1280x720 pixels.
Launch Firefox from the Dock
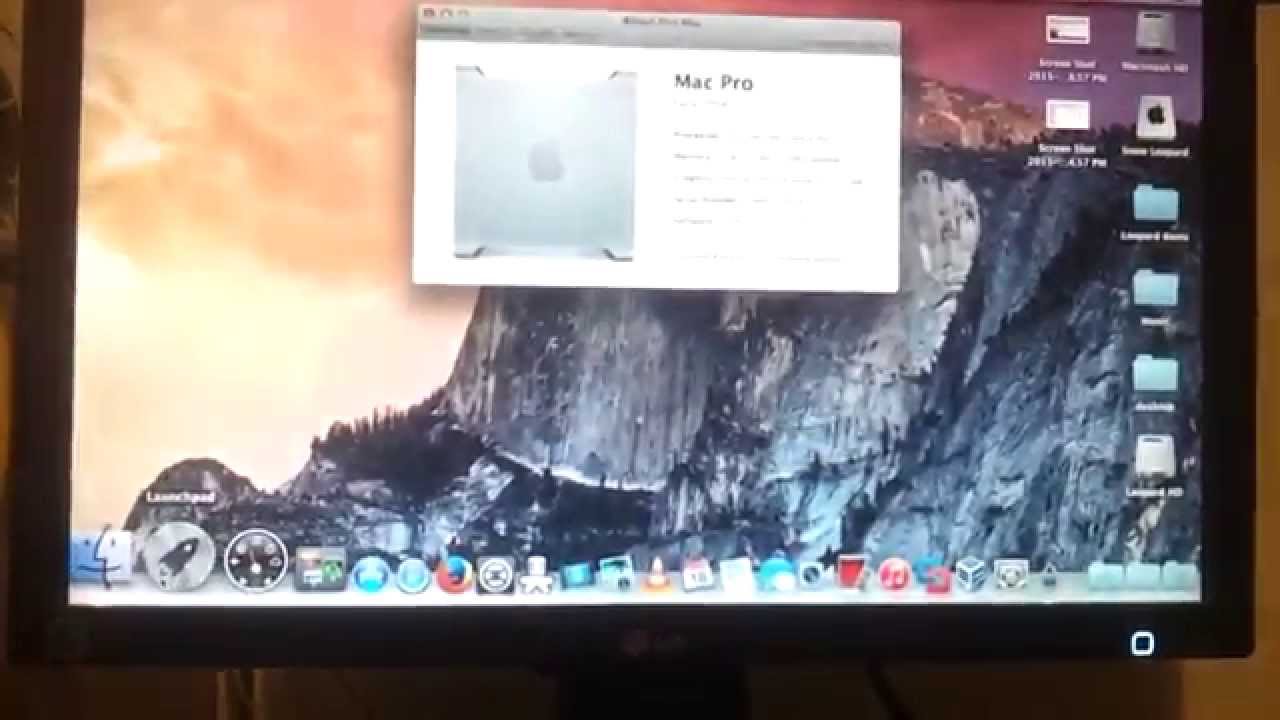455,575
